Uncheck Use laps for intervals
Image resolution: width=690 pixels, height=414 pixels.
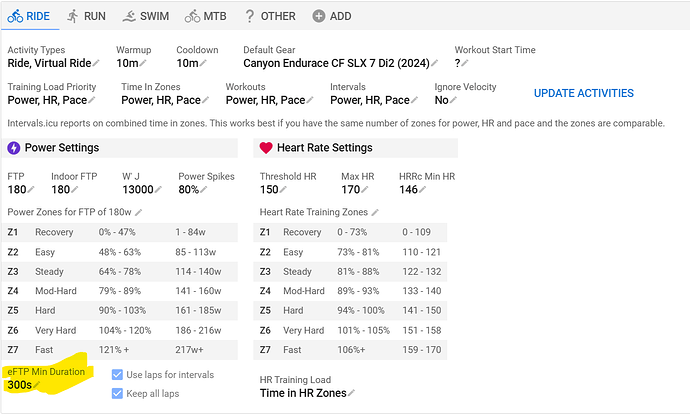(117, 375)
